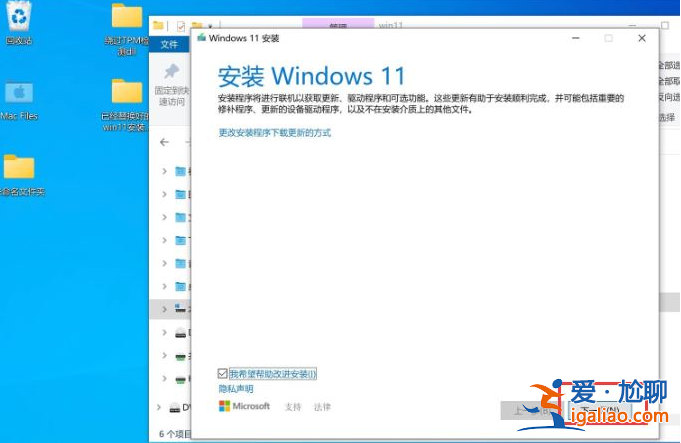Select the DVD drive icon in Explorer tree
This screenshot has height=443, width=681.
click(175, 407)
